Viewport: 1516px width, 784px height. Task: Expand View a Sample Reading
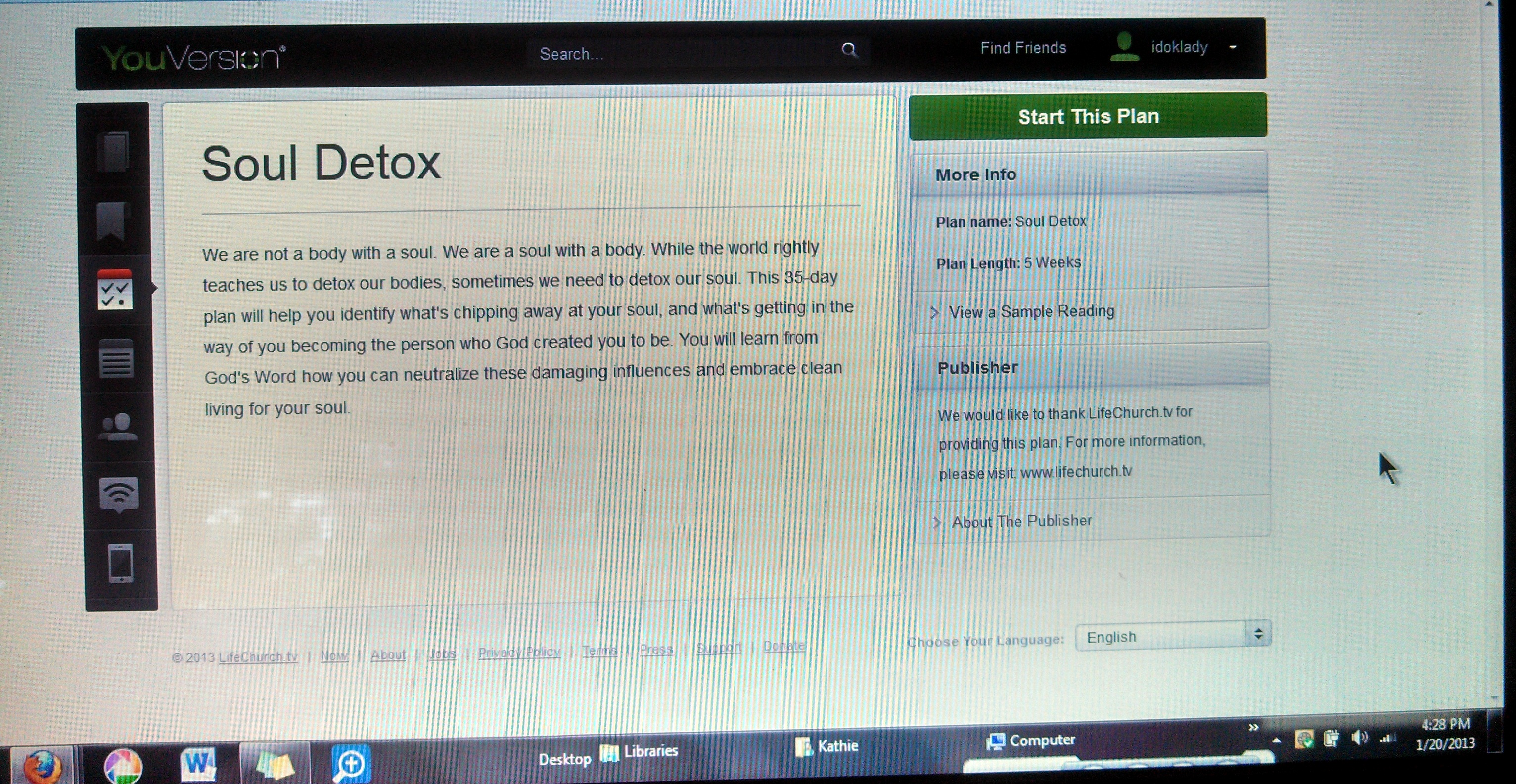coord(1031,312)
